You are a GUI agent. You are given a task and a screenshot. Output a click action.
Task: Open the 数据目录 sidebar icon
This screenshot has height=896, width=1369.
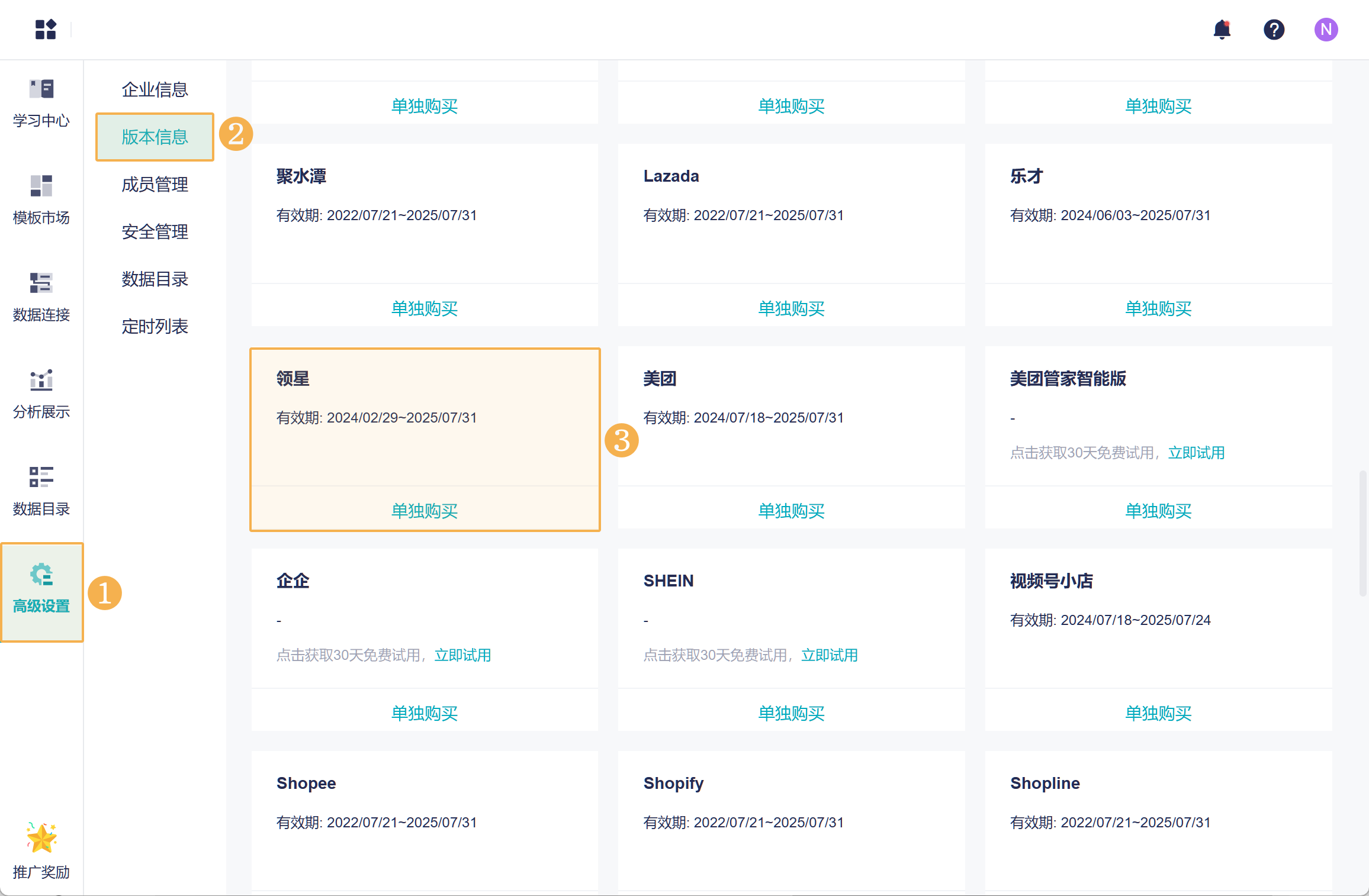[x=41, y=491]
